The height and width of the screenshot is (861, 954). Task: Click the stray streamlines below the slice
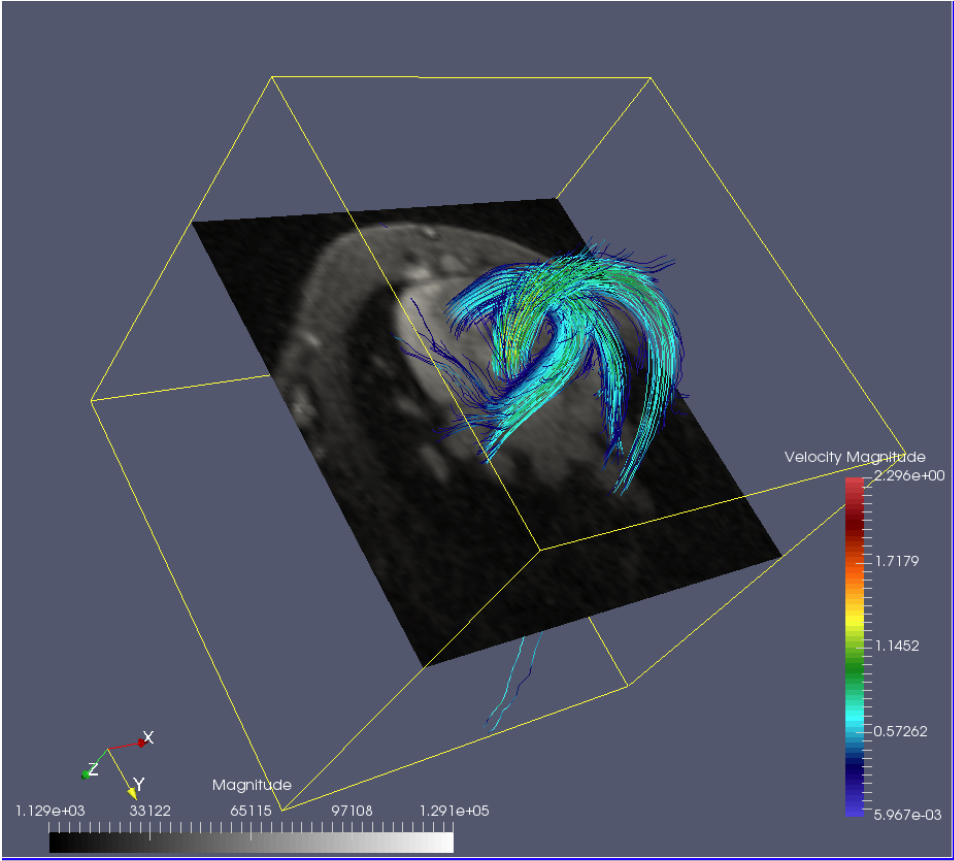pyautogui.click(x=515, y=680)
